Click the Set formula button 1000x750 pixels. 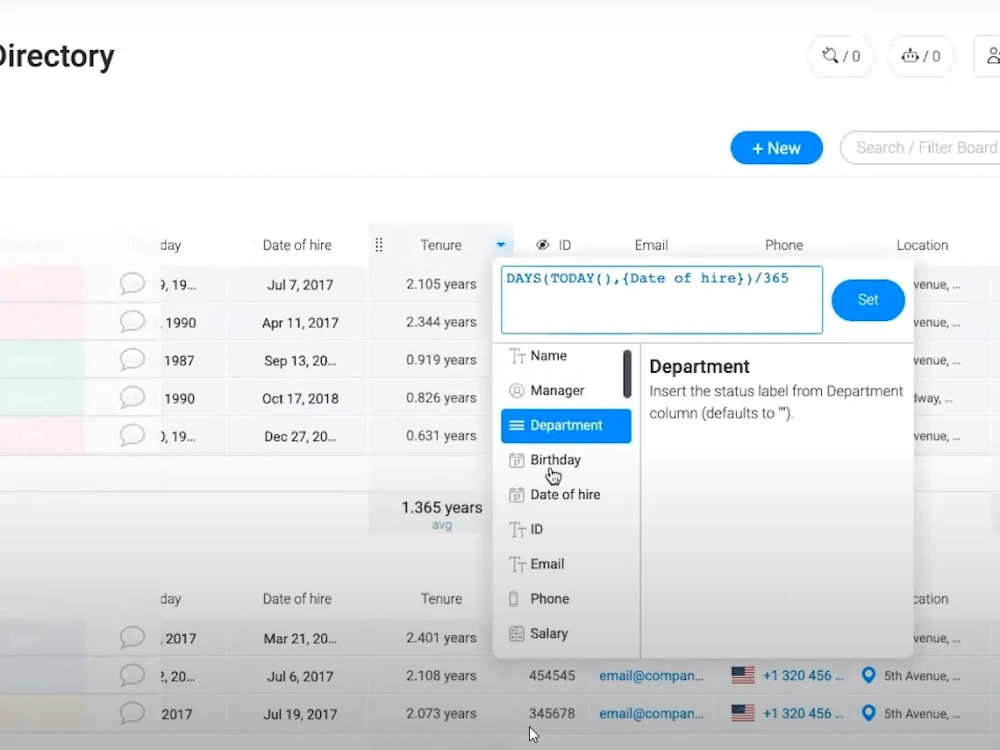867,300
